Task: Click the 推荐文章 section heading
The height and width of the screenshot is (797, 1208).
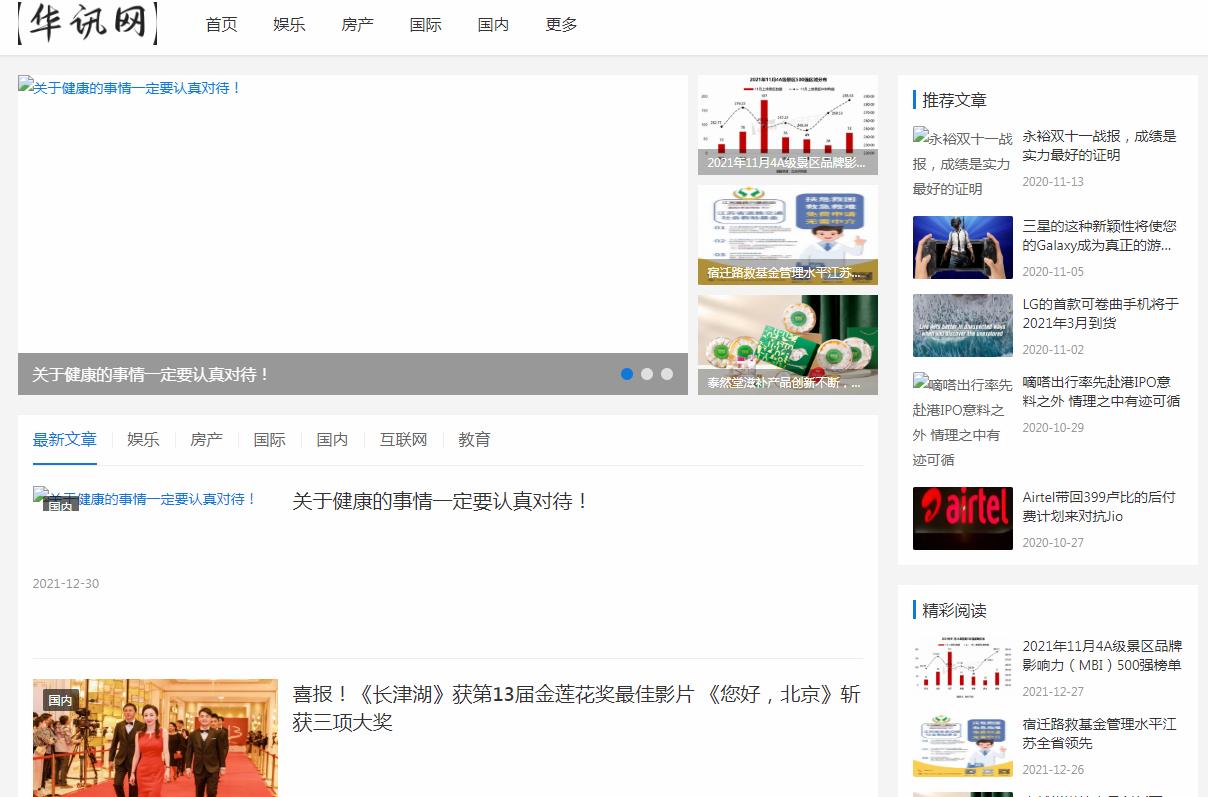Action: [x=955, y=100]
